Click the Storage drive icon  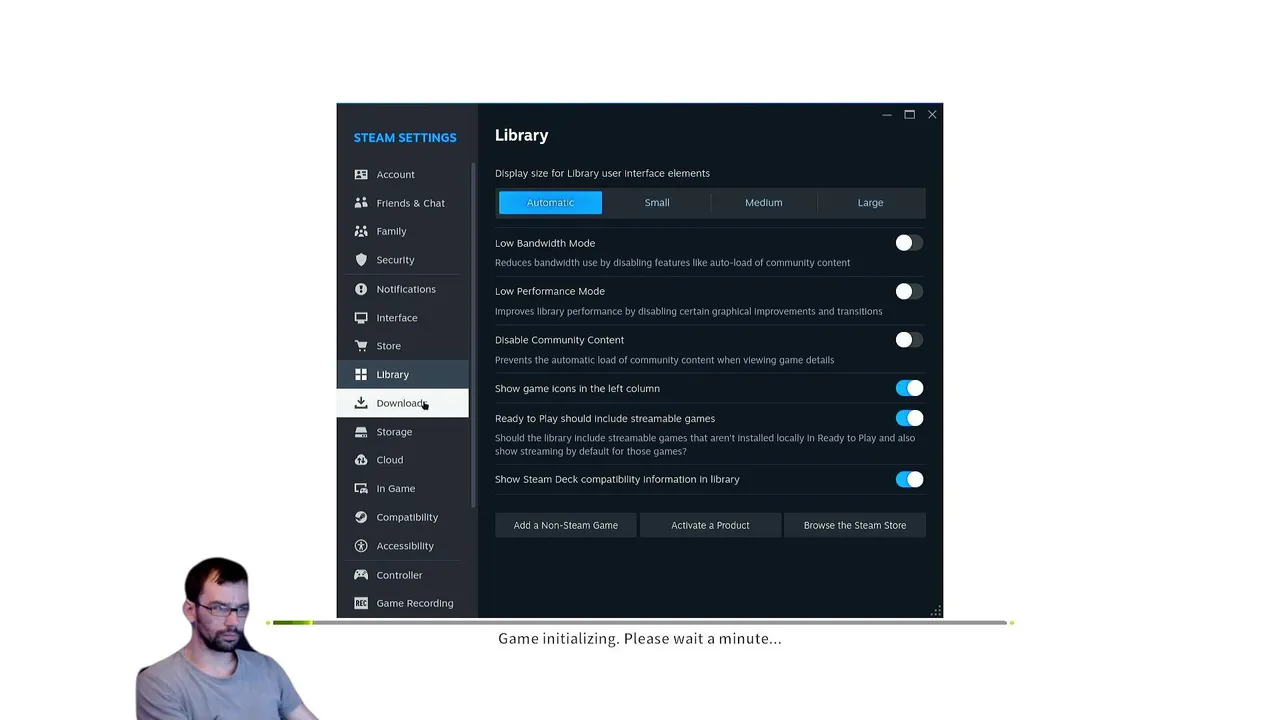click(361, 432)
